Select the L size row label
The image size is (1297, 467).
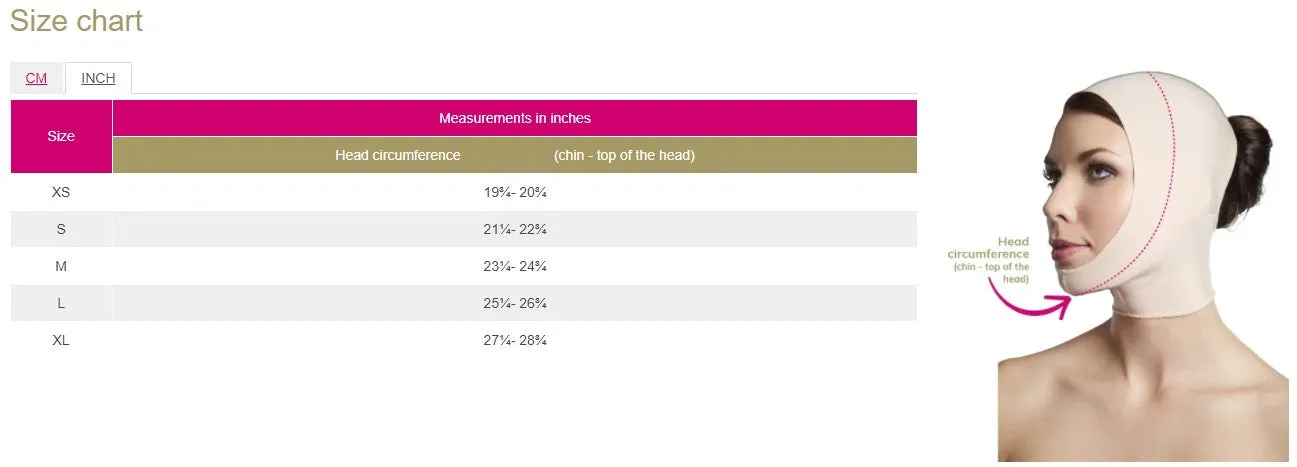pyautogui.click(x=61, y=303)
